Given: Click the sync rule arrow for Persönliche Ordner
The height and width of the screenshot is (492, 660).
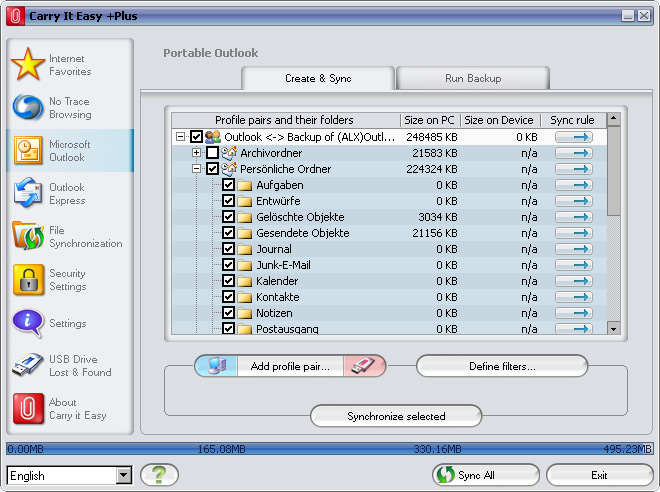Looking at the screenshot, I should [574, 169].
